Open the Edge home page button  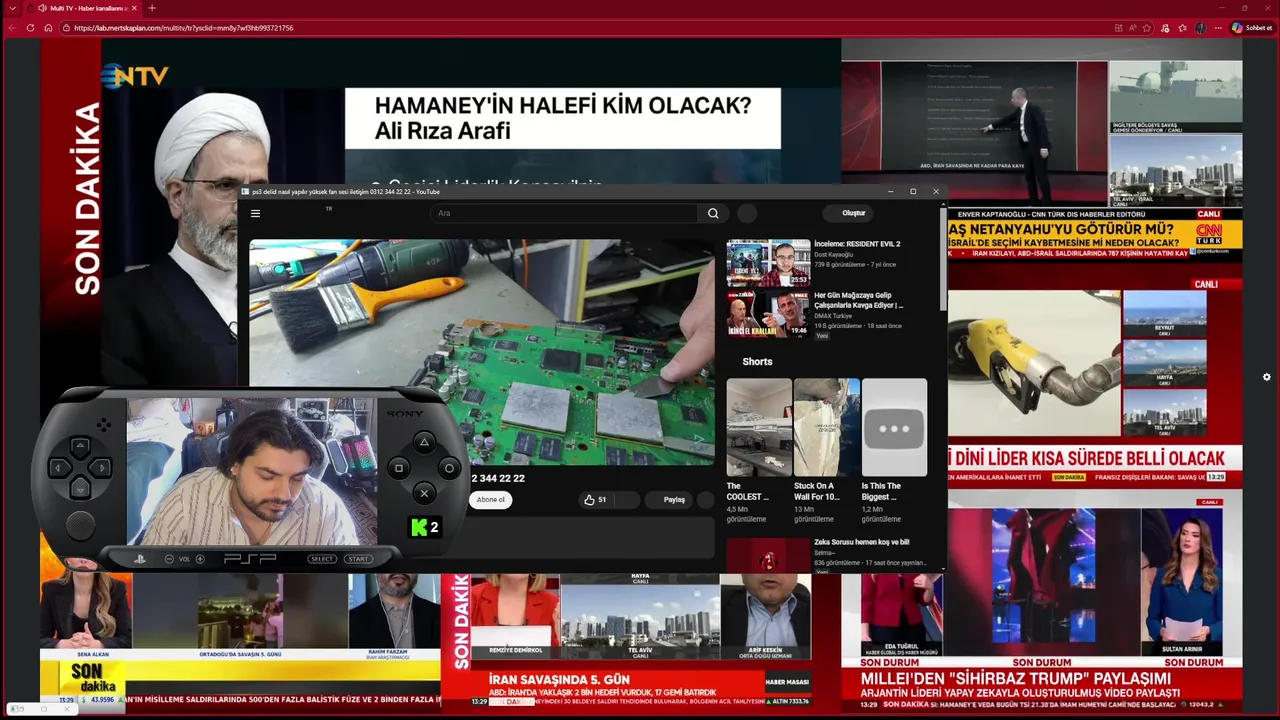tap(48, 28)
